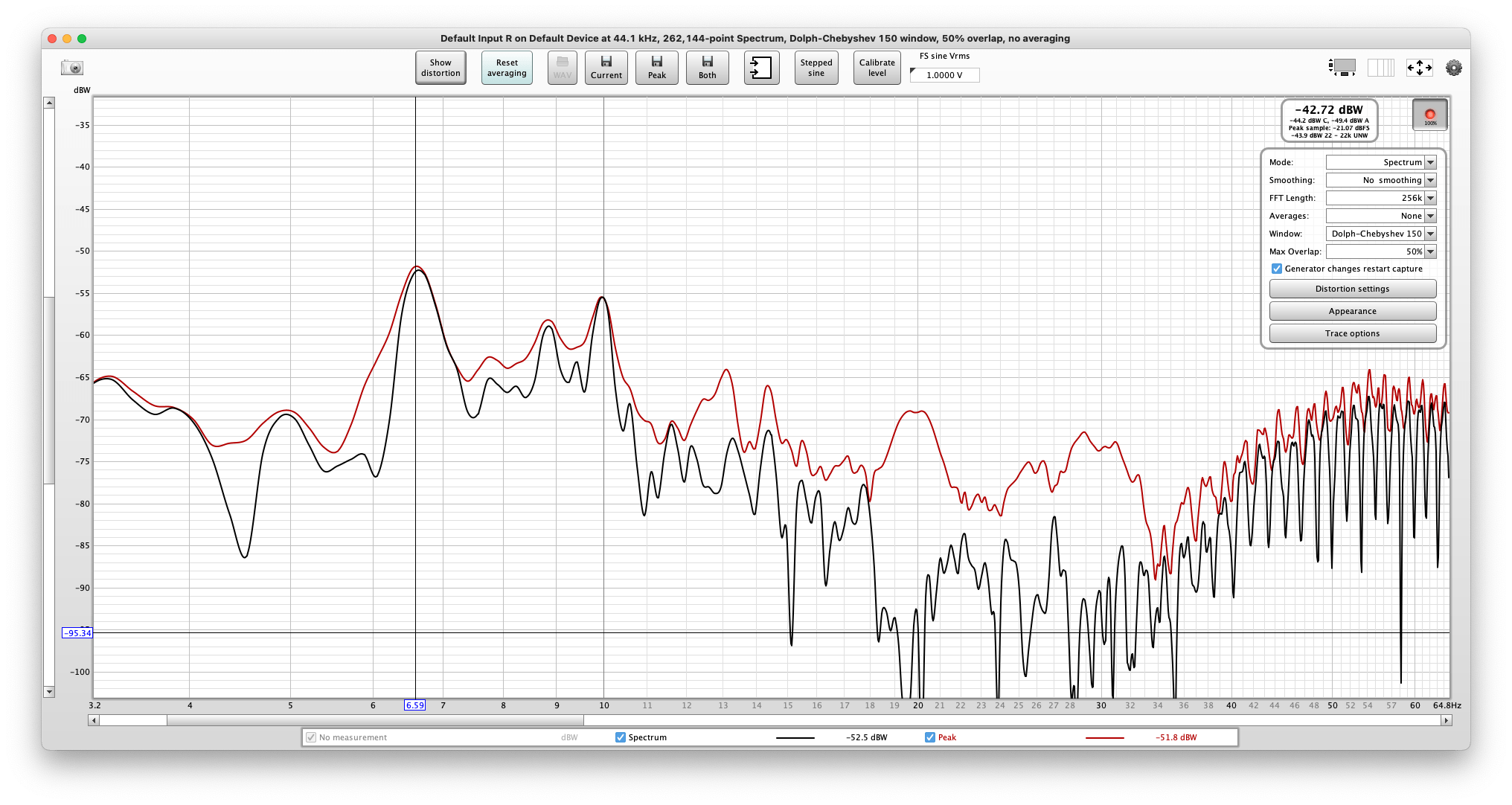Image resolution: width=1512 pixels, height=805 pixels.
Task: Stop recording with the red record button
Action: click(x=1430, y=115)
